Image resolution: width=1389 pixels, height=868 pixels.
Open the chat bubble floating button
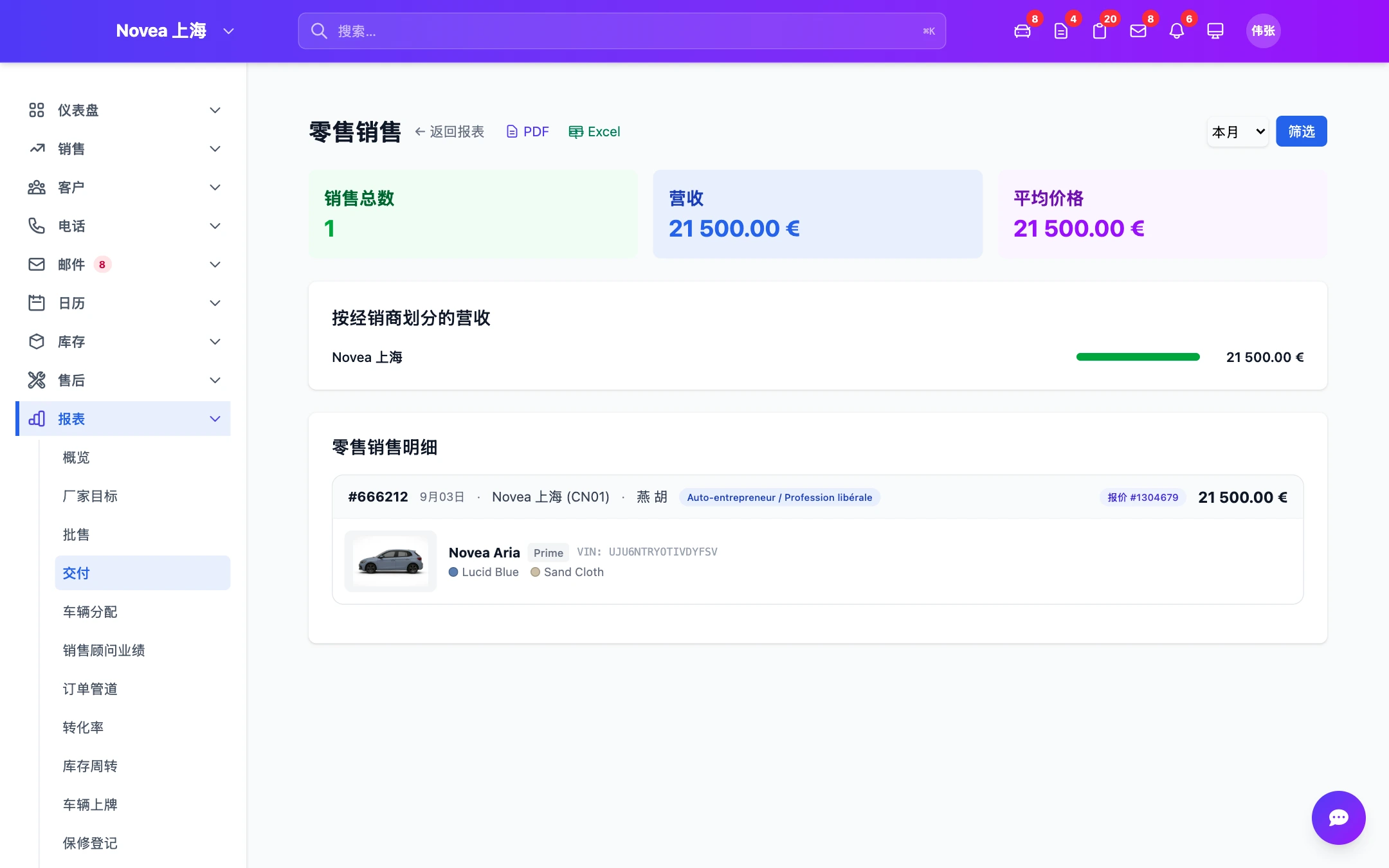(1338, 817)
